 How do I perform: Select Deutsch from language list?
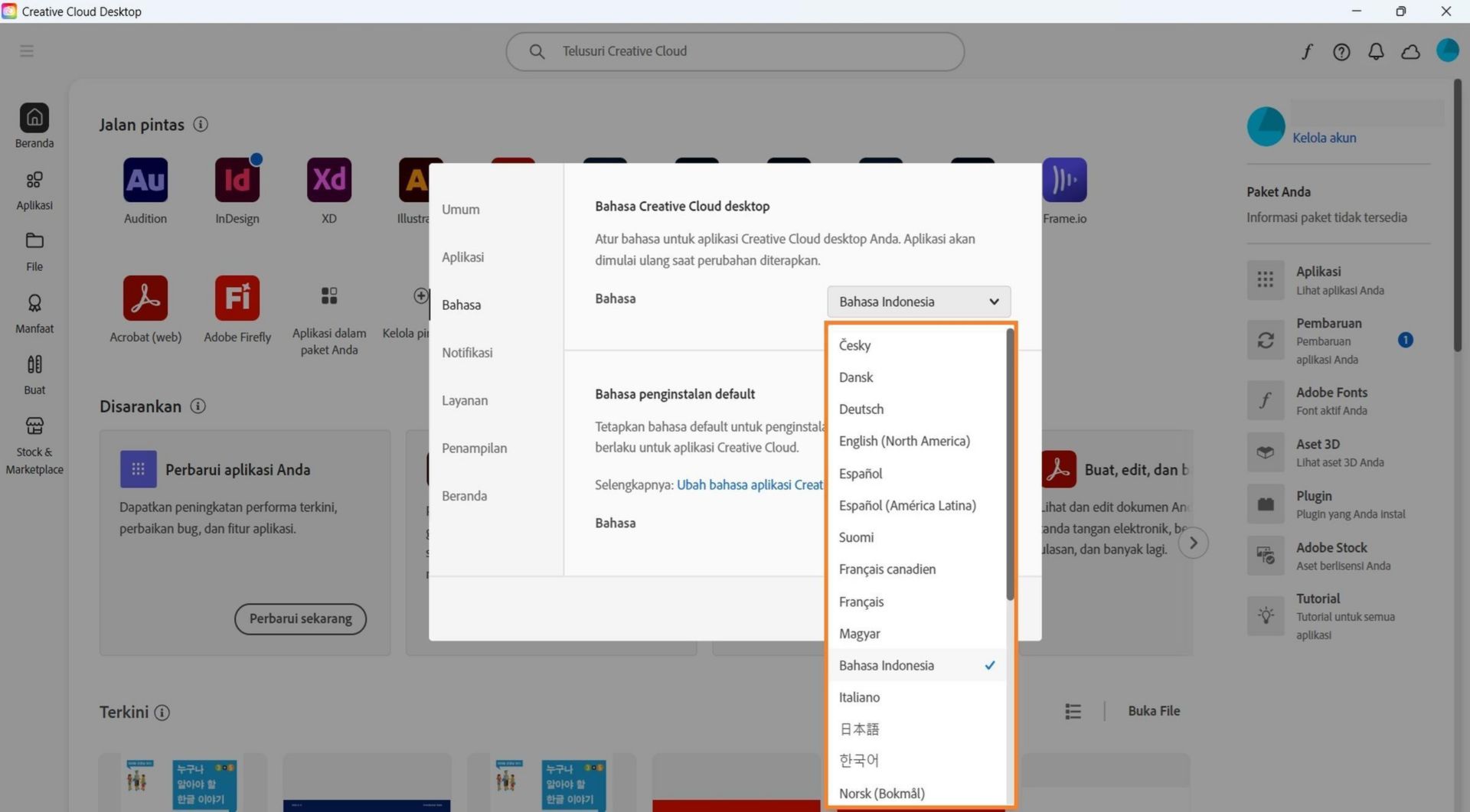pyautogui.click(x=917, y=409)
